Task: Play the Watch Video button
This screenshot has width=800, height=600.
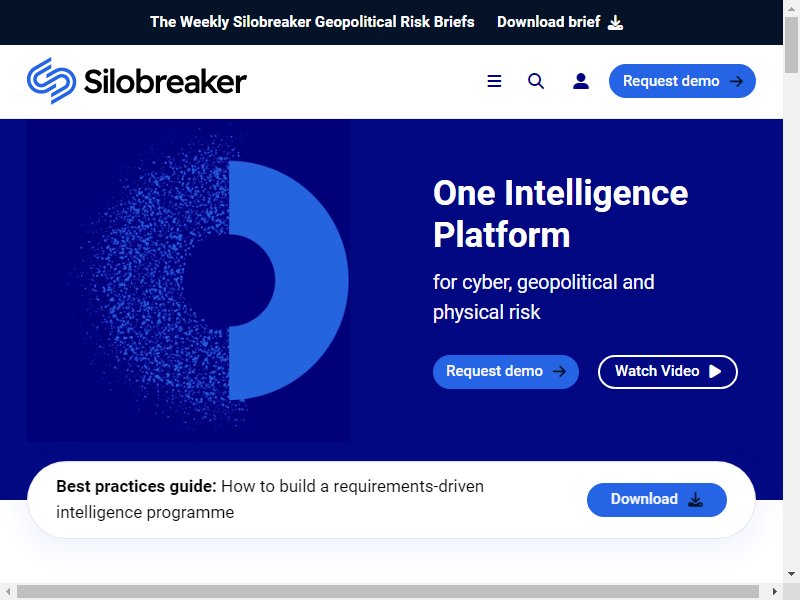Action: pos(667,371)
